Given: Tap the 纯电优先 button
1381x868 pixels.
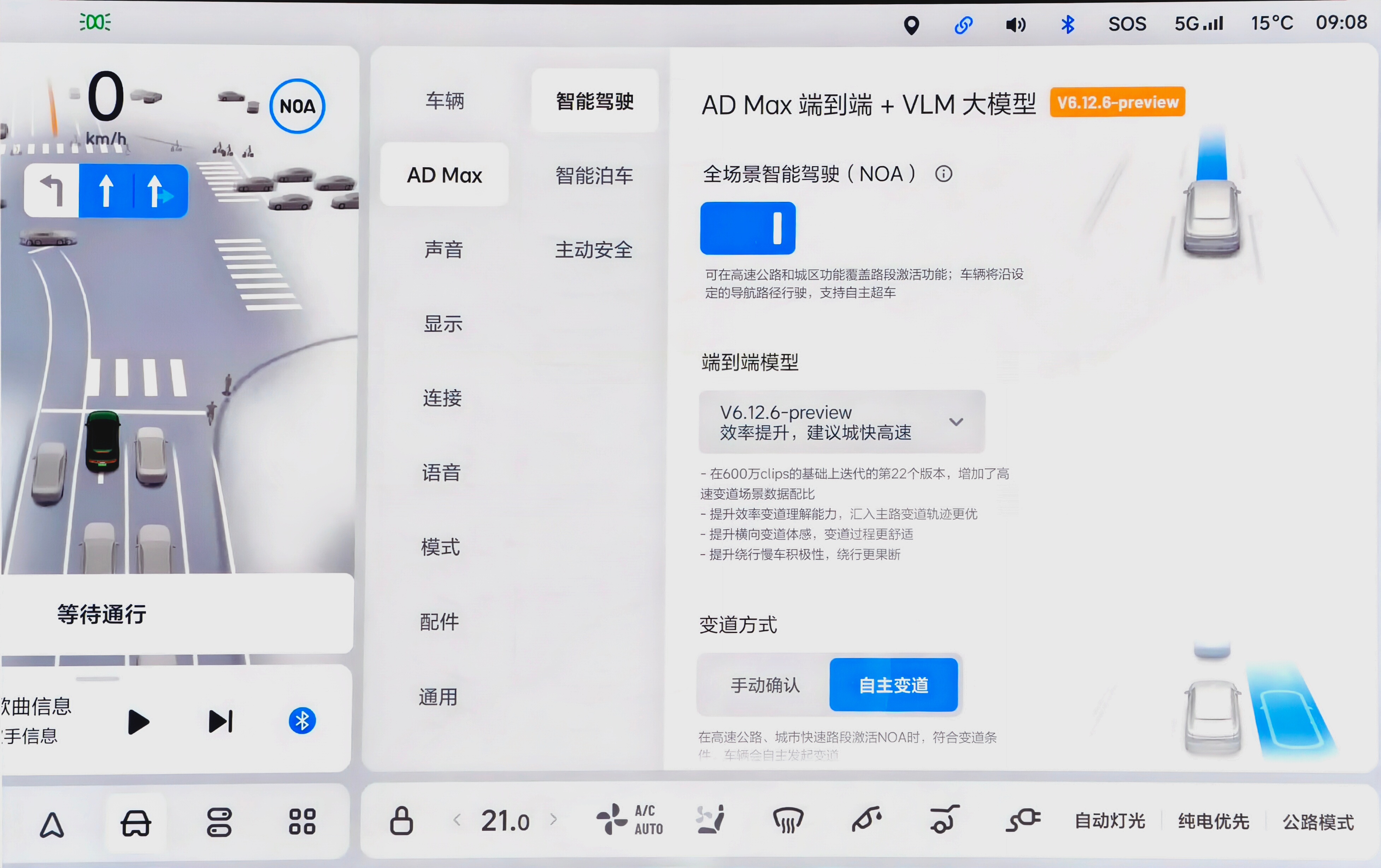Looking at the screenshot, I should (1213, 822).
